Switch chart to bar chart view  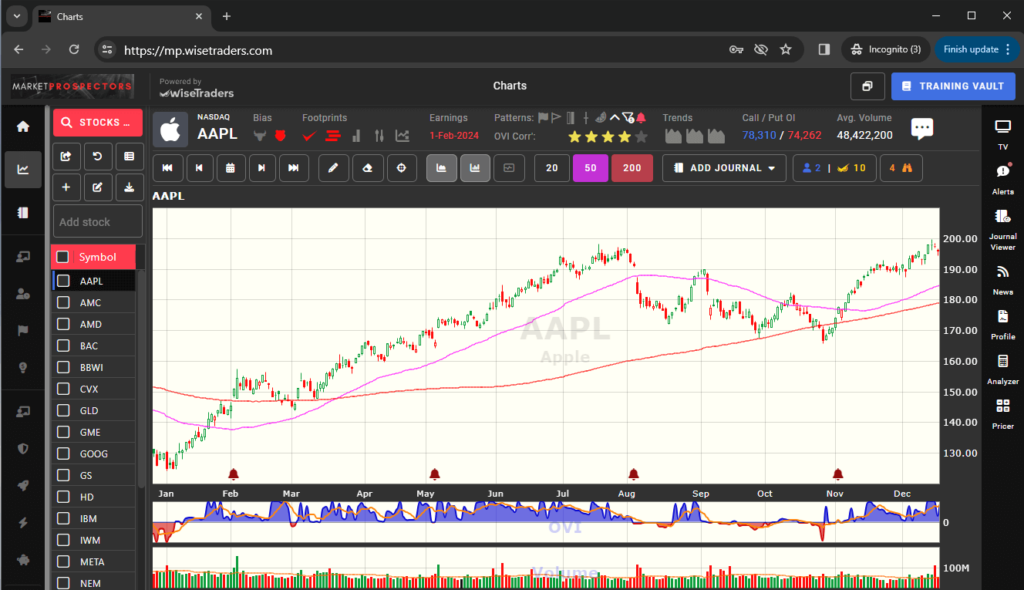coord(475,168)
